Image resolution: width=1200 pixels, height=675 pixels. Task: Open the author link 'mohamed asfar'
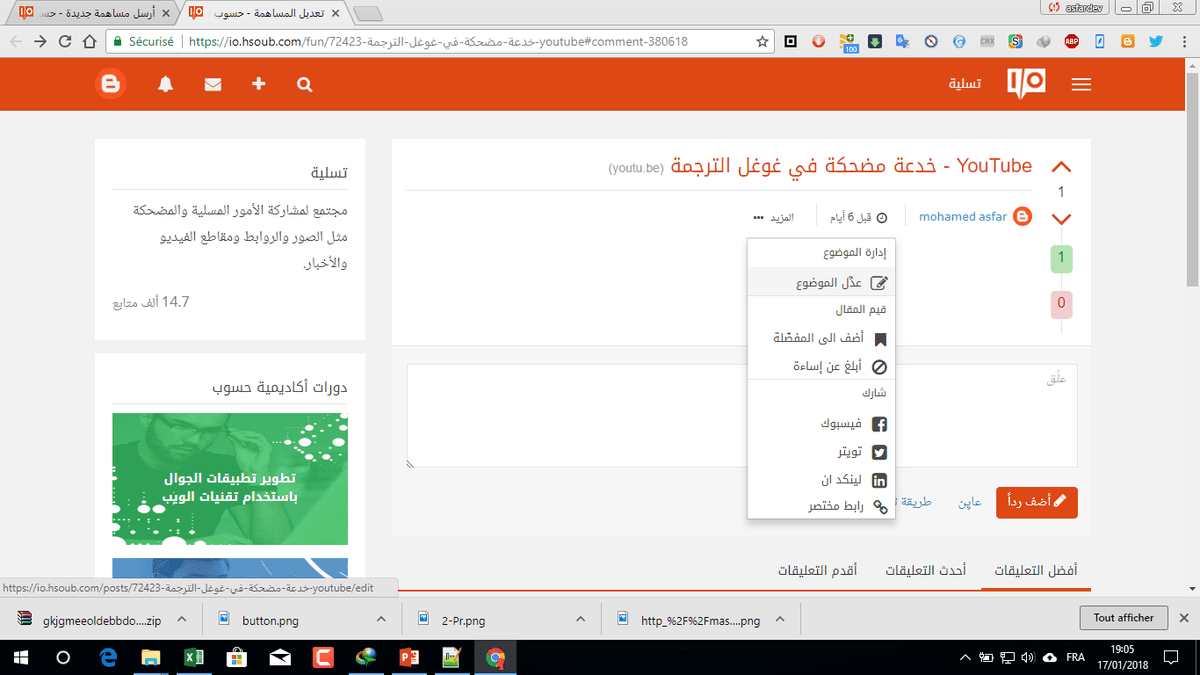point(963,217)
